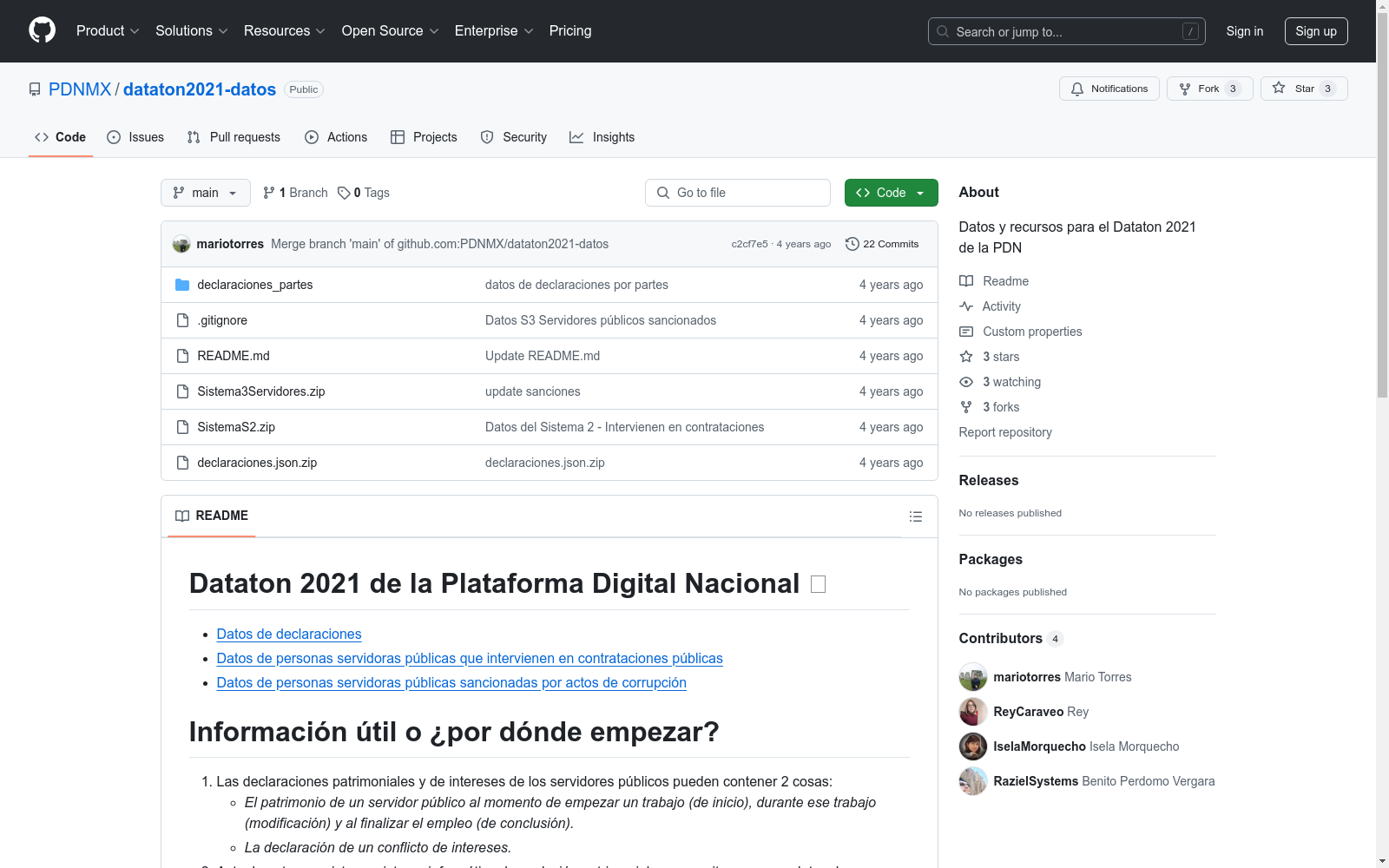
Task: Open RazielSystems contributor avatar
Action: point(973,781)
